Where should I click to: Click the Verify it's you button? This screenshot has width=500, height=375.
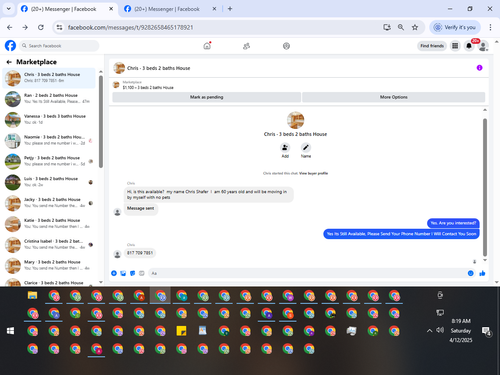(x=455, y=27)
